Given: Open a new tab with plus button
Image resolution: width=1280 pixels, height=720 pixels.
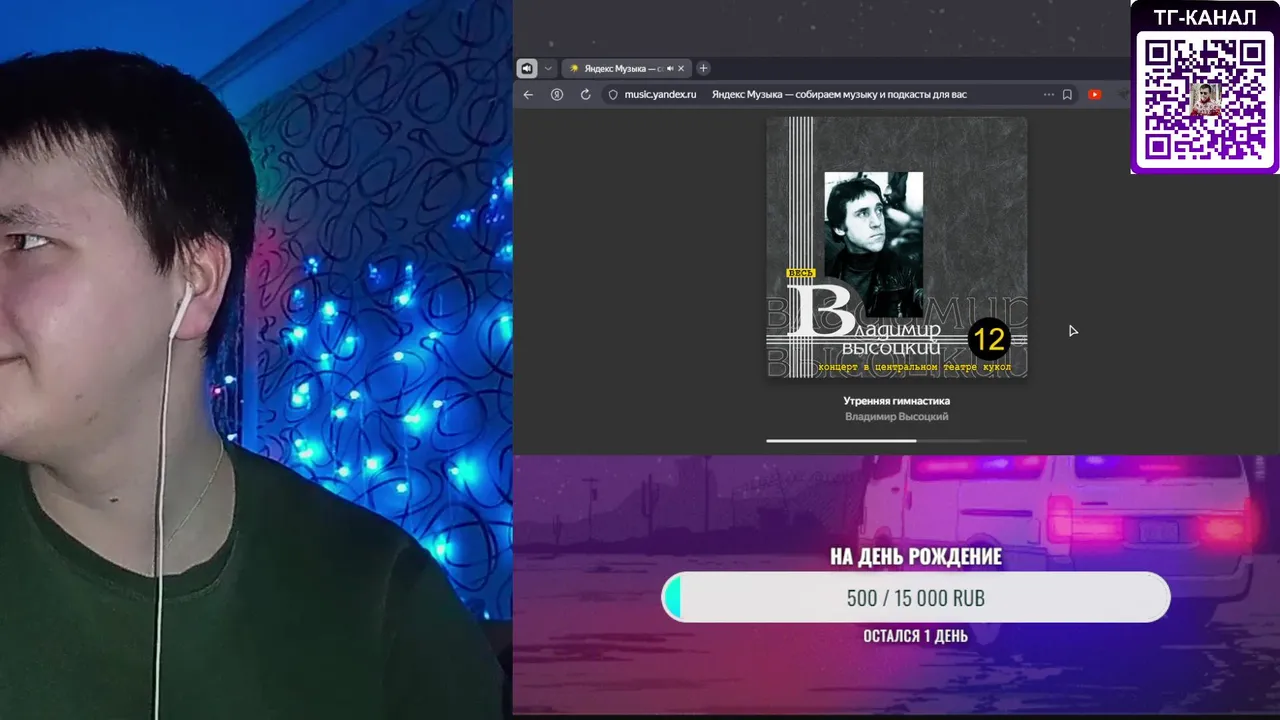Looking at the screenshot, I should (x=703, y=68).
